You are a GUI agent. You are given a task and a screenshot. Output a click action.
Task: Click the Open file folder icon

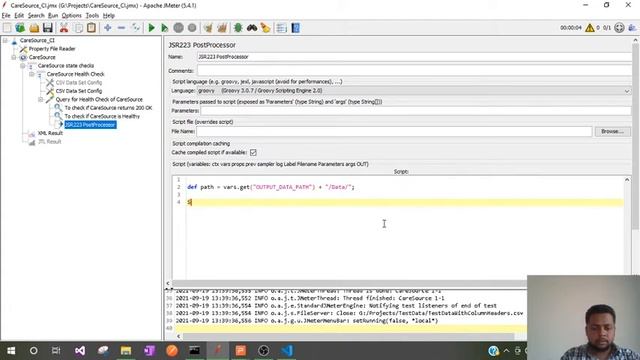point(34,28)
